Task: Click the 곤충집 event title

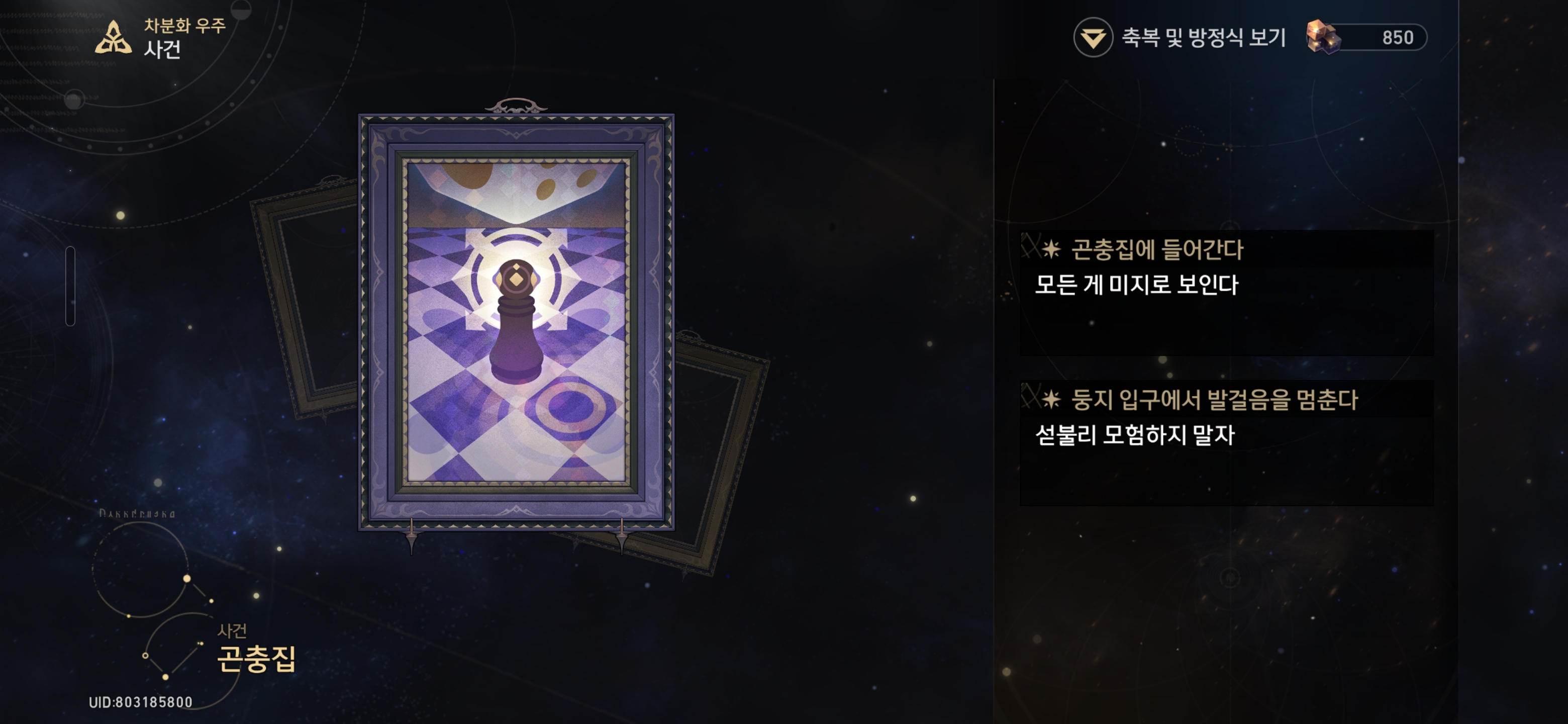Action: [256, 659]
